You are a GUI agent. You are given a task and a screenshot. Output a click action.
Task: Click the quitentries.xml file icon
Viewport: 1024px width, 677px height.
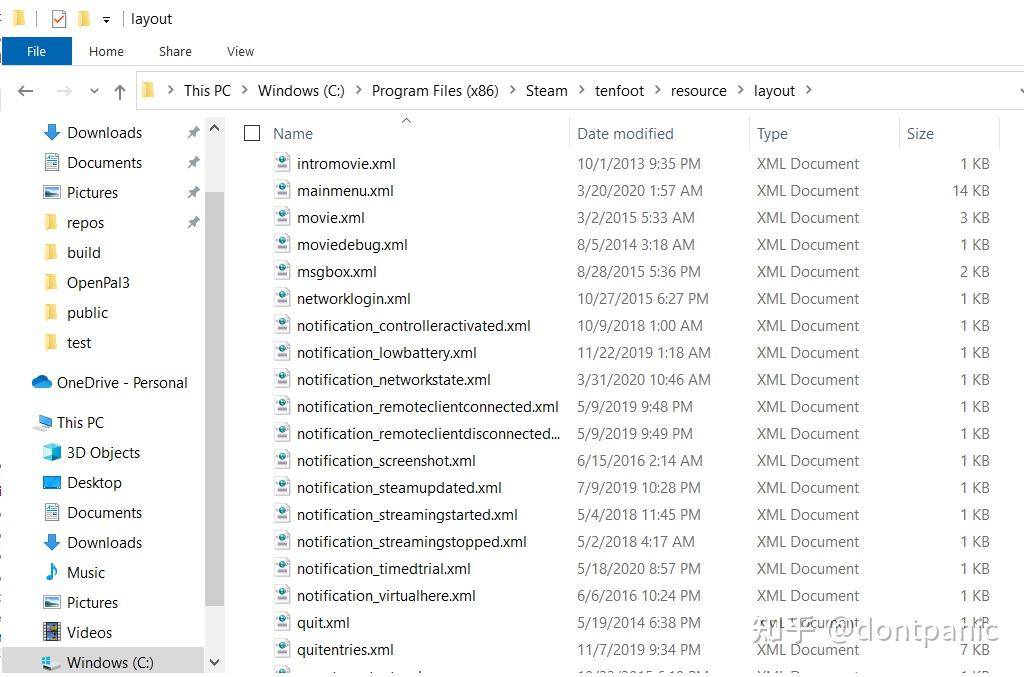282,649
